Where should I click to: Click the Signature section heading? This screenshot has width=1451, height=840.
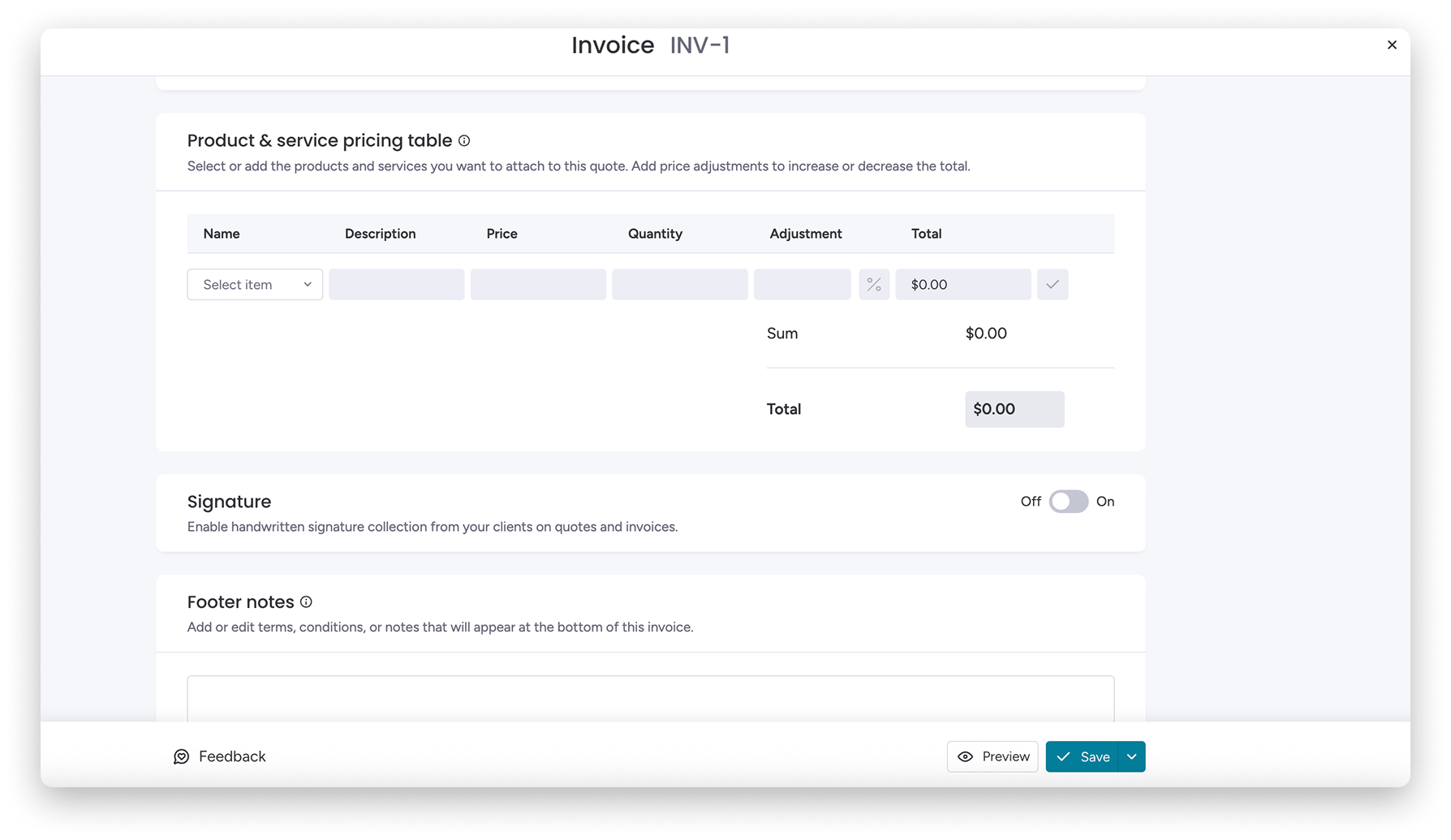[x=230, y=502]
